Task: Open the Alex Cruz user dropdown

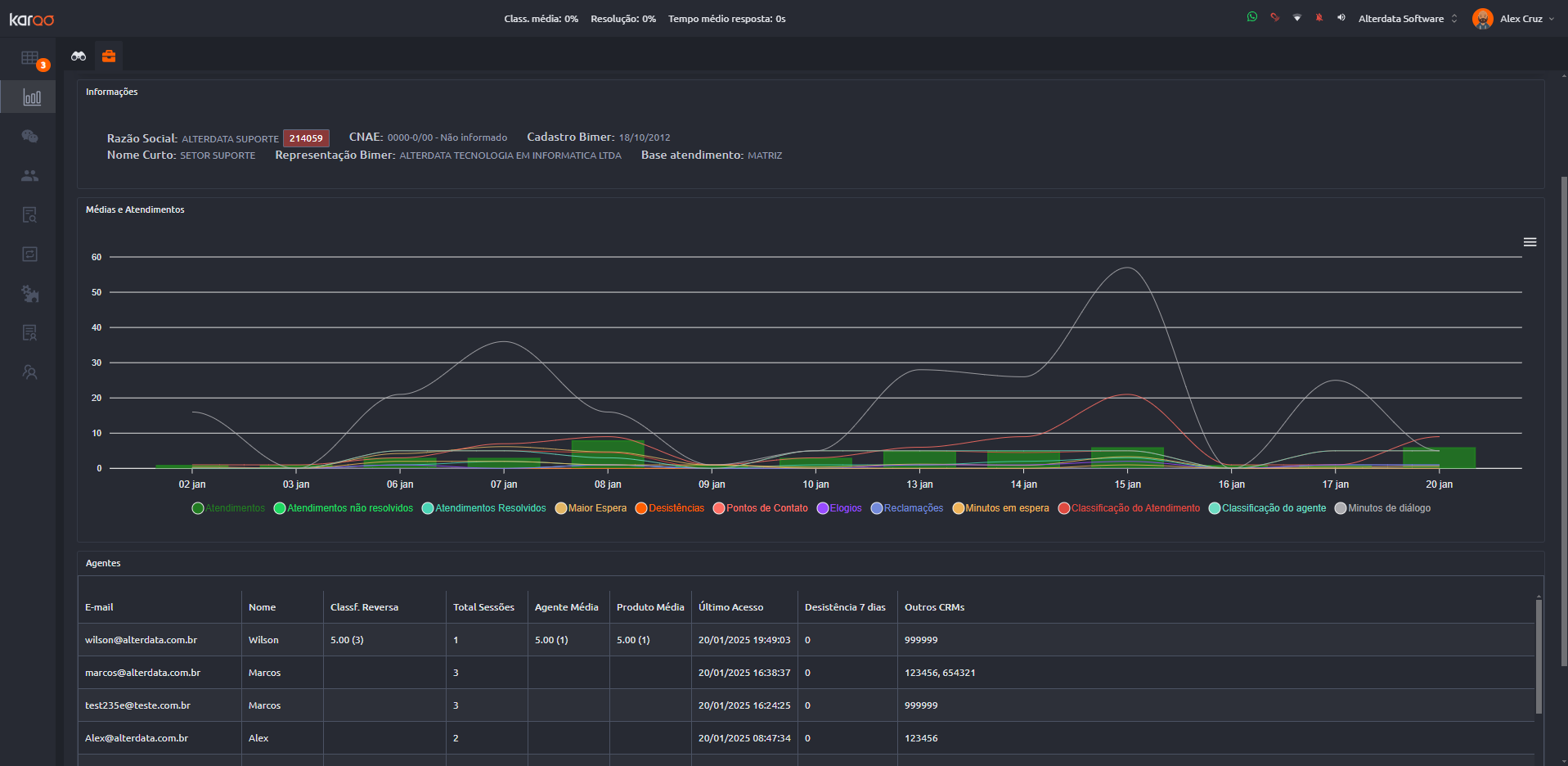Action: [x=1514, y=19]
